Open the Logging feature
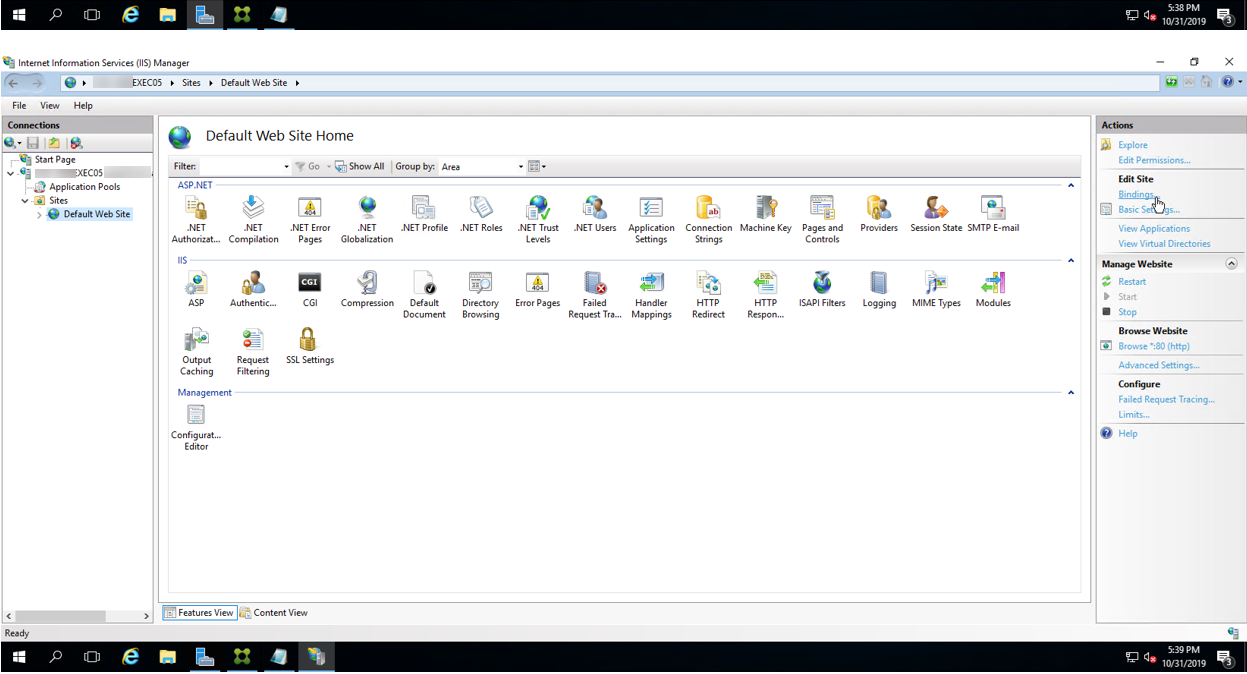1247x674 pixels. point(879,289)
